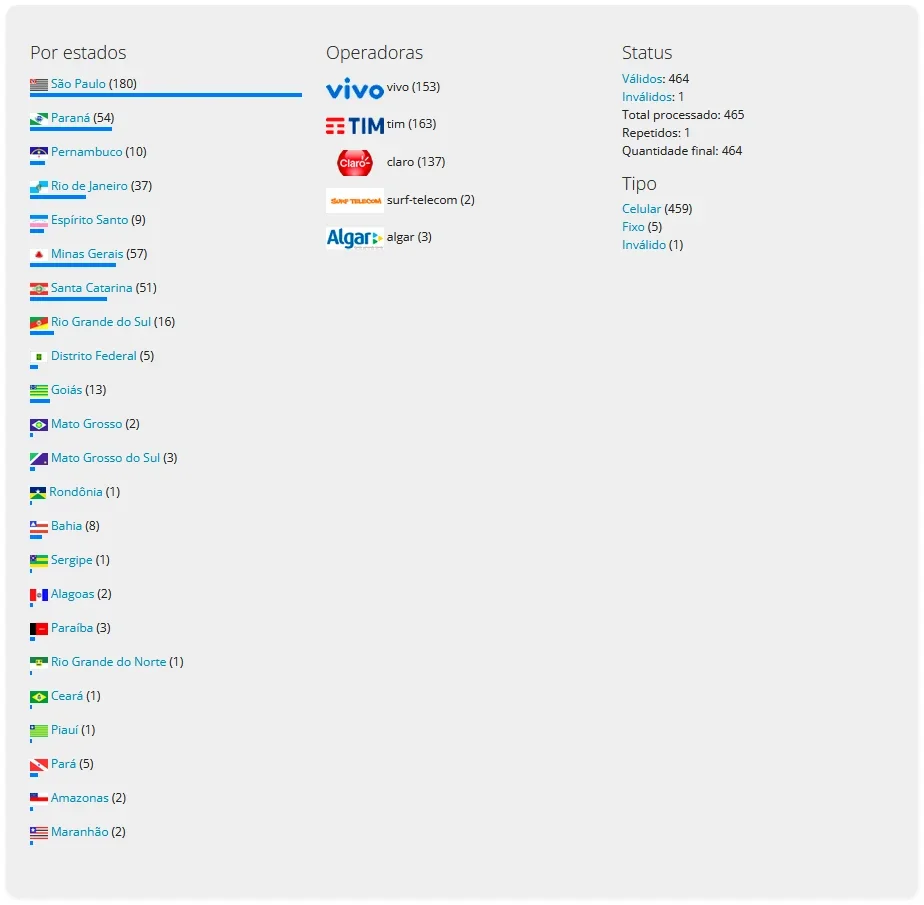Click the Amazonas flag icon
The width and height of the screenshot is (924, 905).
click(39, 799)
